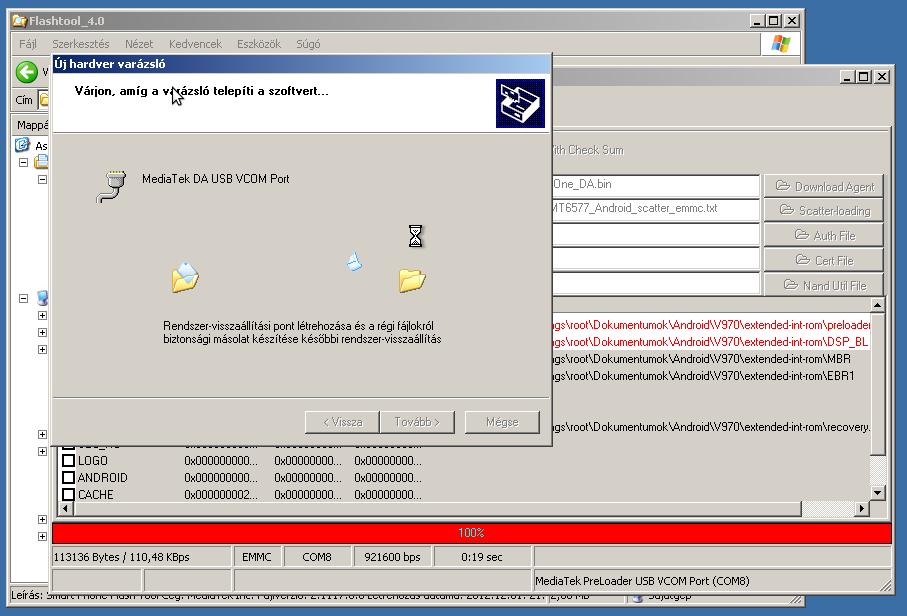Click the scatter file path field
The width and height of the screenshot is (907, 616).
pos(655,209)
